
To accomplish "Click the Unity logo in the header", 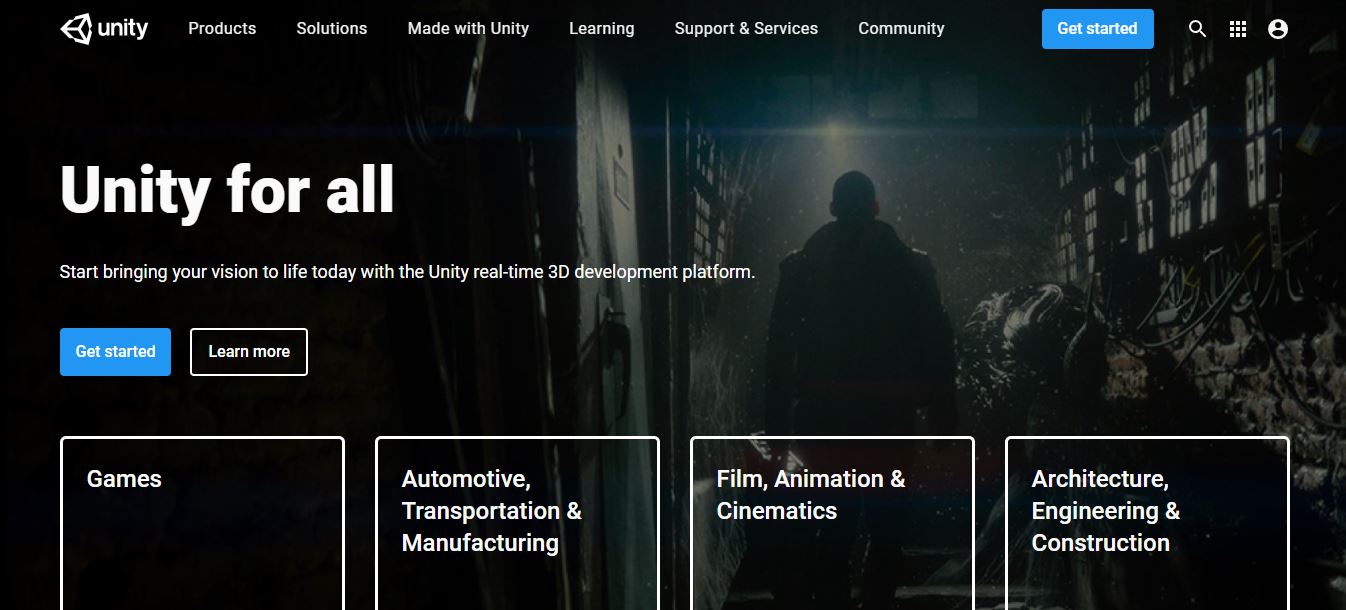I will [104, 29].
